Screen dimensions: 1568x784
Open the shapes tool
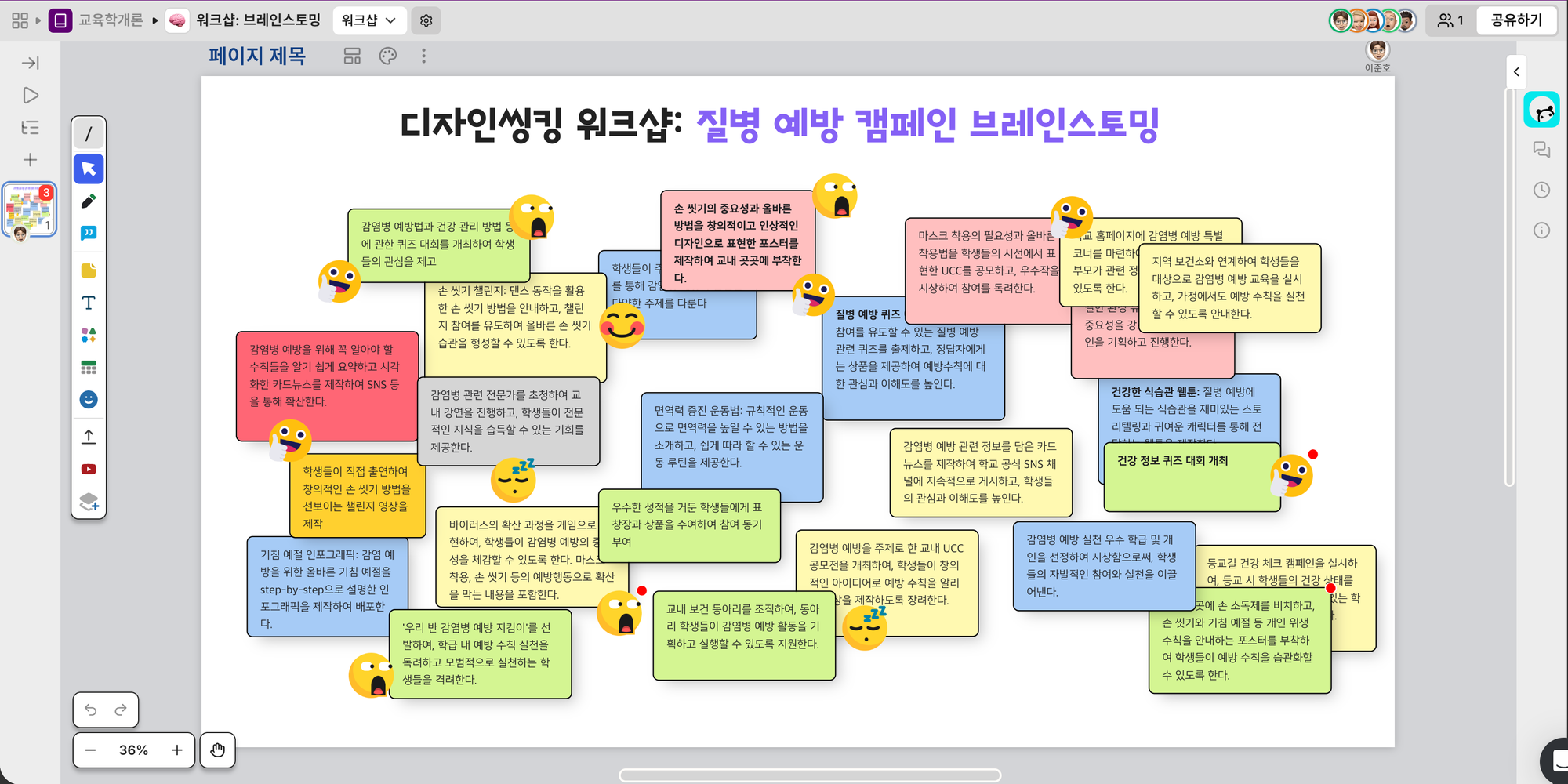89,336
